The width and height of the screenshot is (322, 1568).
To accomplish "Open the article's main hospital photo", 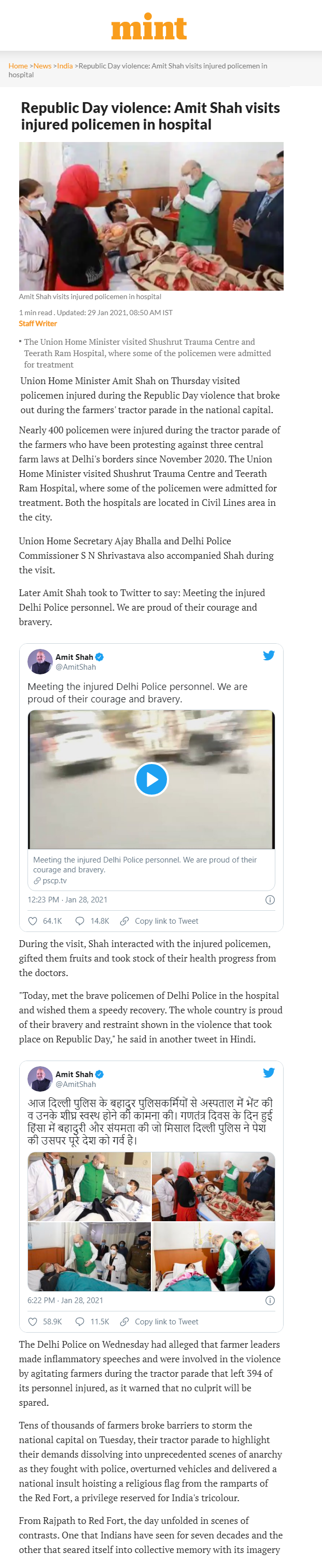I will [x=151, y=216].
